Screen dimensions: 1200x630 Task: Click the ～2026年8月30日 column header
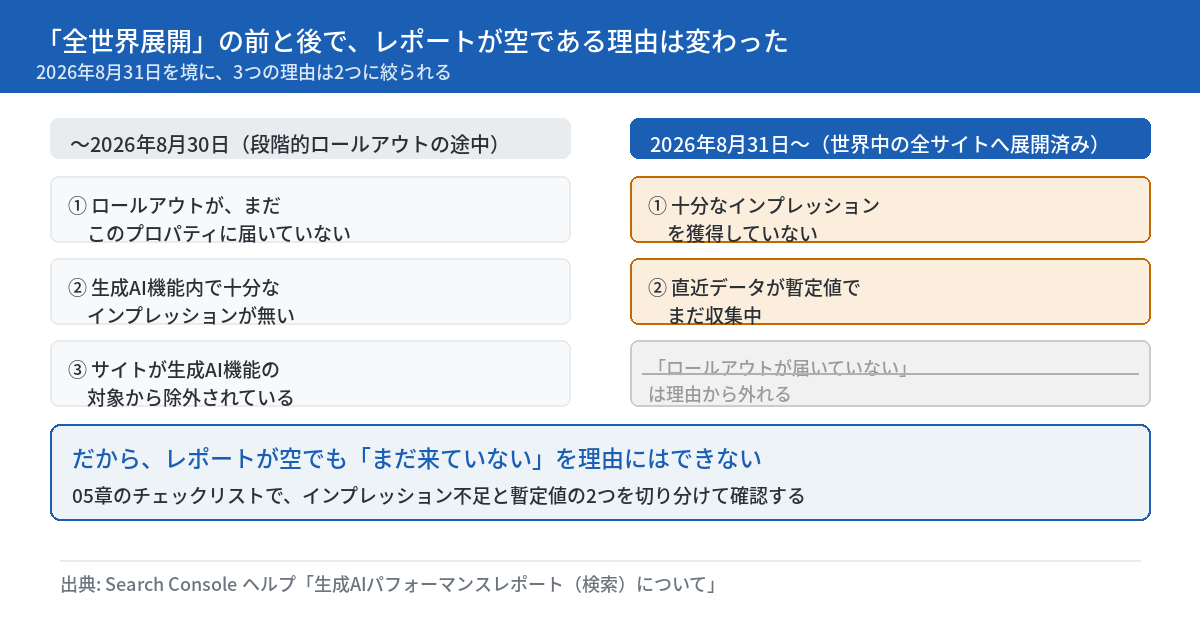(x=310, y=139)
